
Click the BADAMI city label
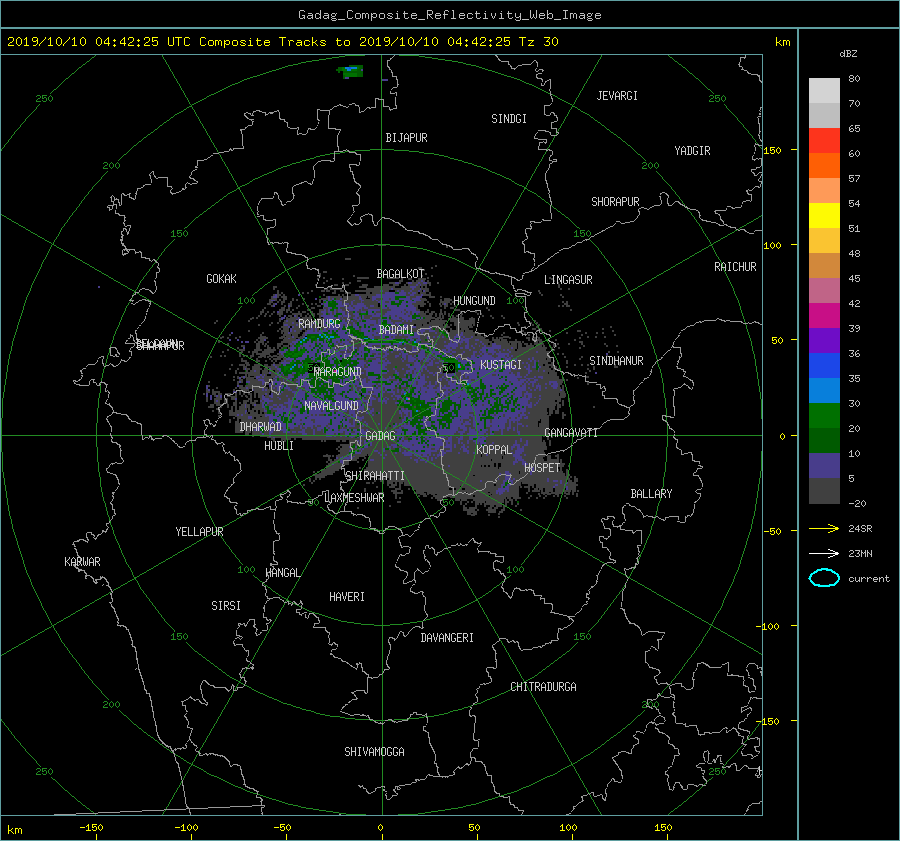[x=396, y=330]
